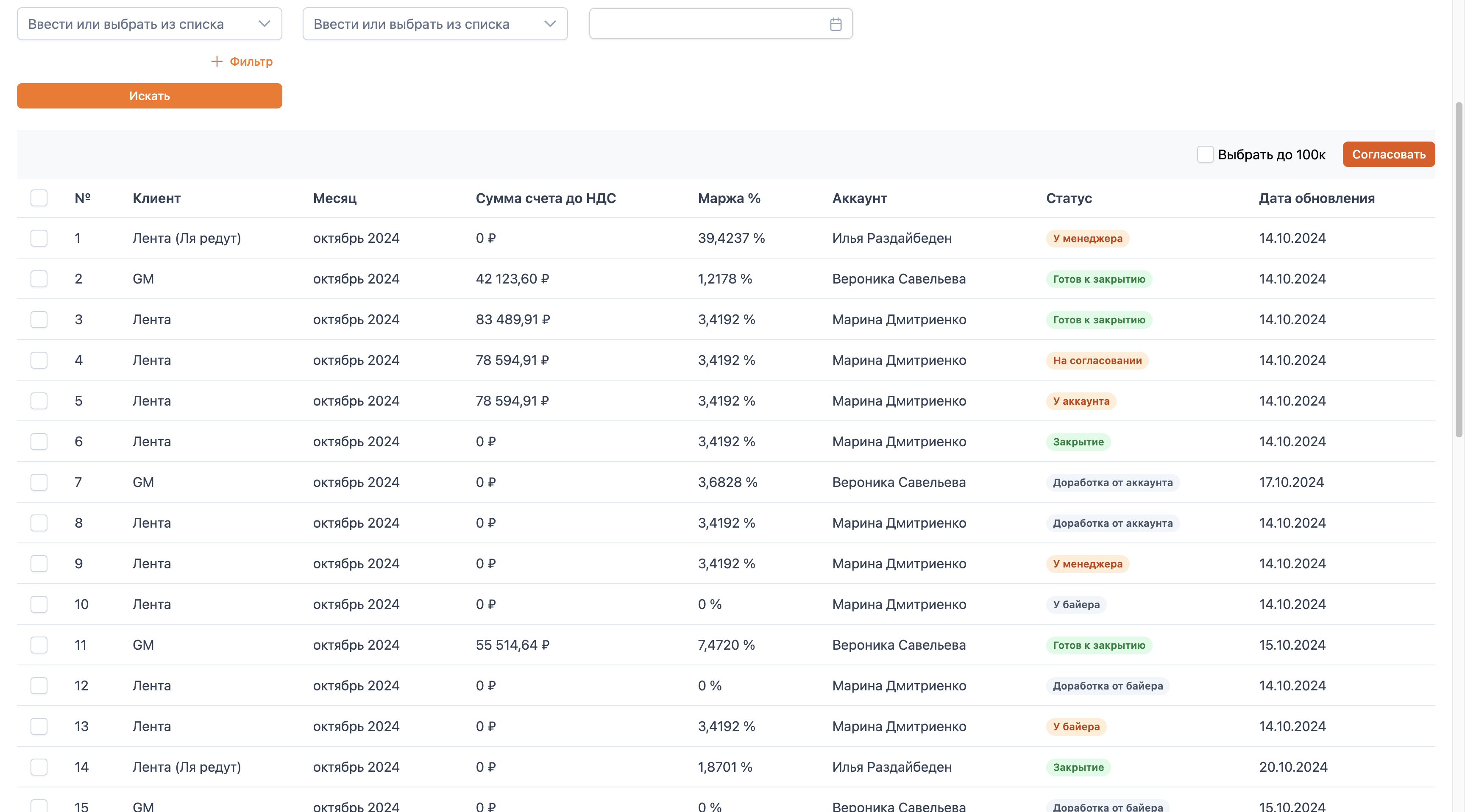Click the 'Сумма счета до НДС' column header
This screenshot has height=812, width=1465.
[x=546, y=198]
